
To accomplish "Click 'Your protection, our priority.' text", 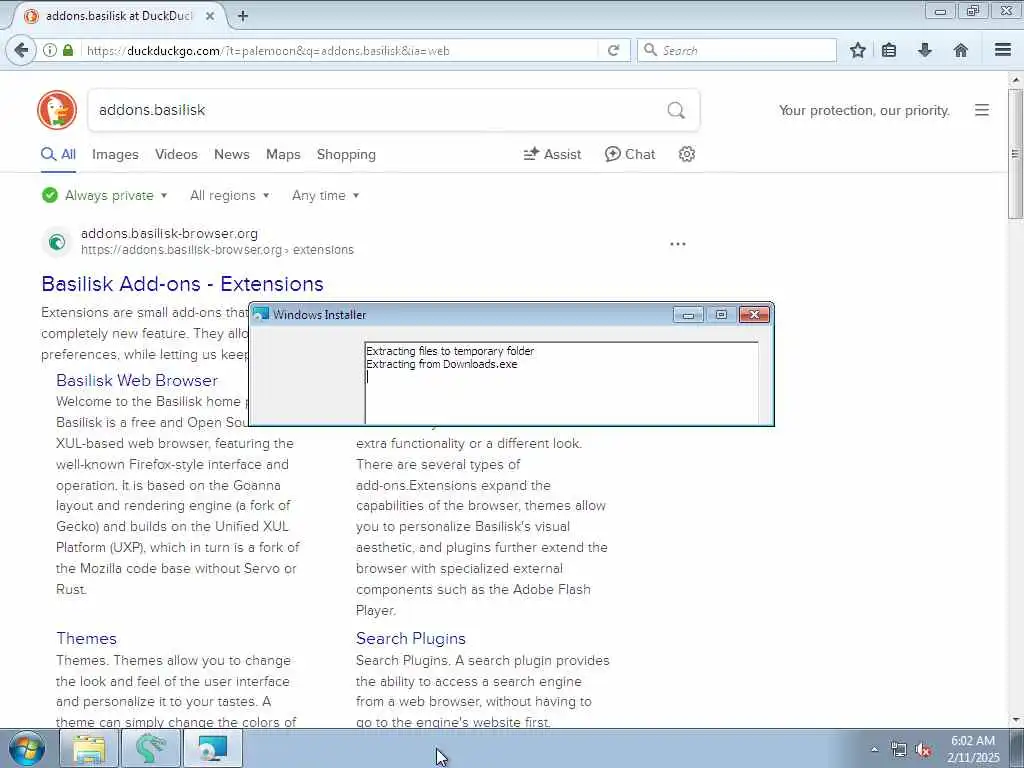I will point(864,110).
